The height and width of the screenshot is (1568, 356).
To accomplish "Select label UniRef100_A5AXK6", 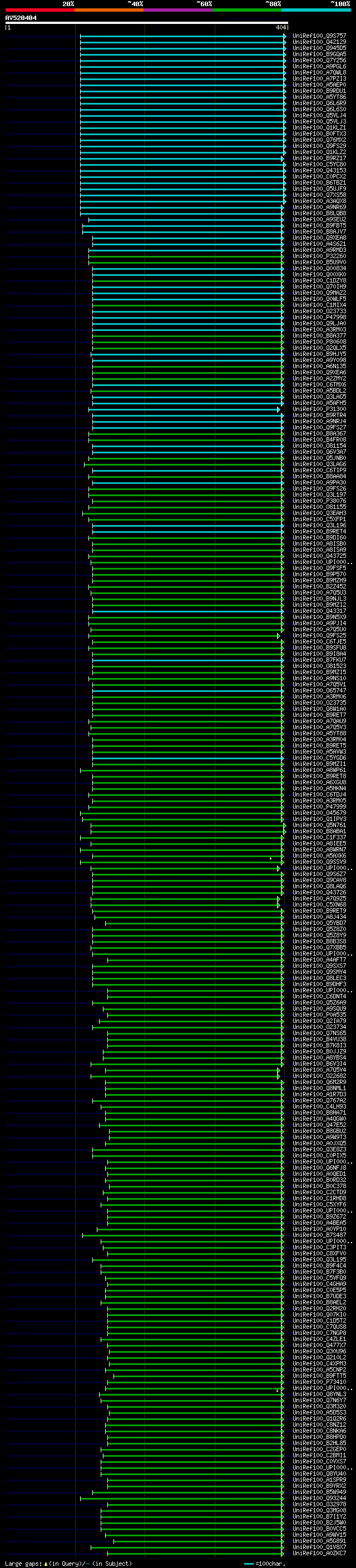I will [x=319, y=856].
